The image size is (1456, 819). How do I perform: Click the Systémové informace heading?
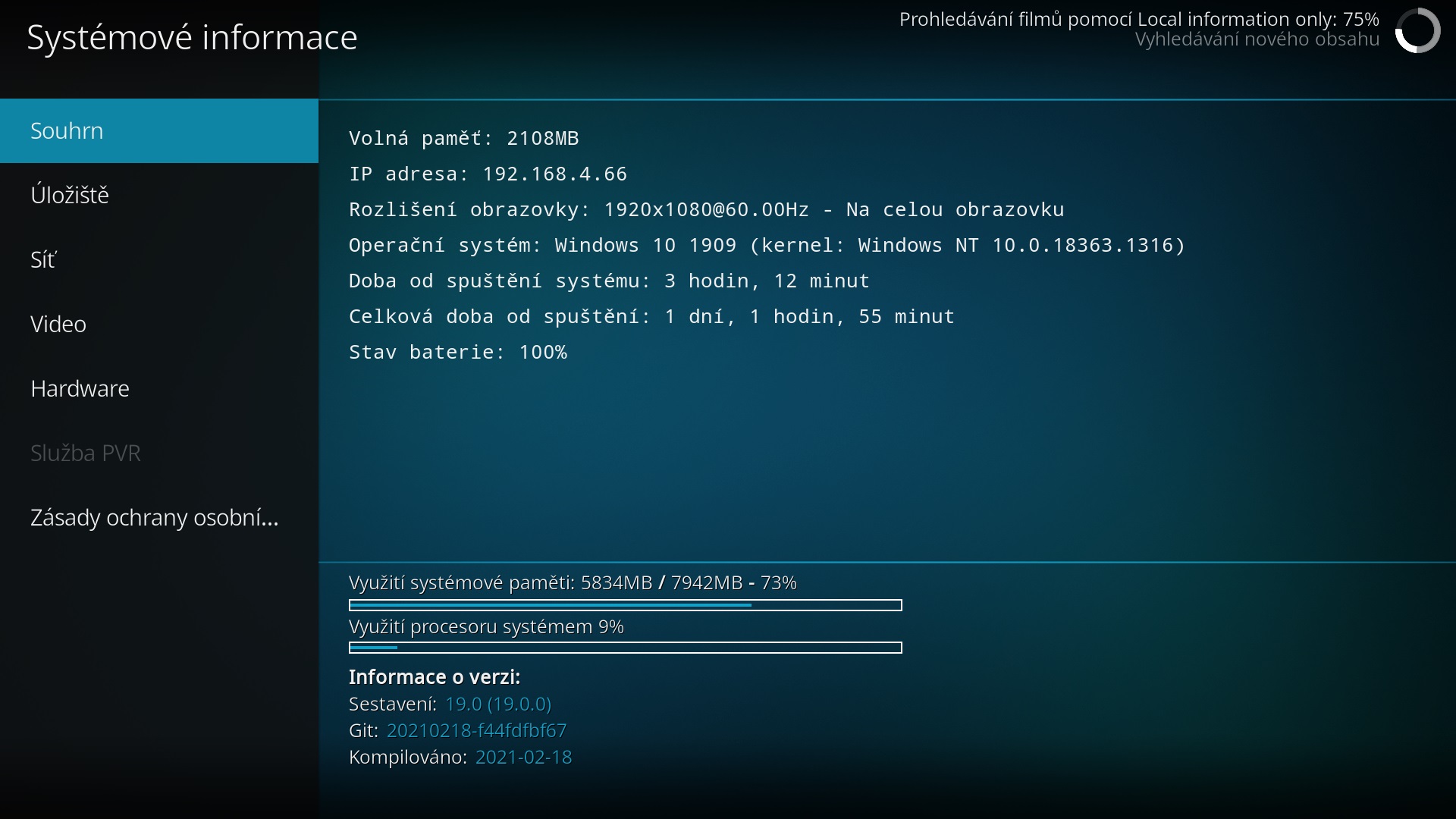coord(192,37)
